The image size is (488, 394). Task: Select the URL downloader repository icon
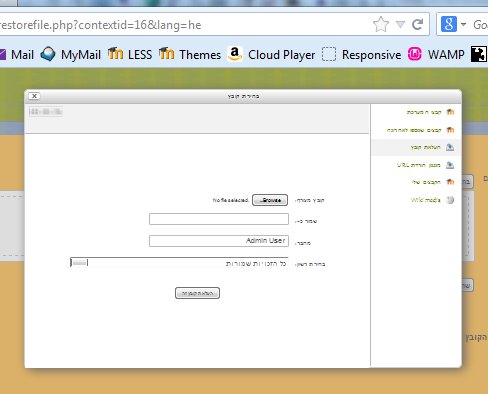(x=450, y=165)
